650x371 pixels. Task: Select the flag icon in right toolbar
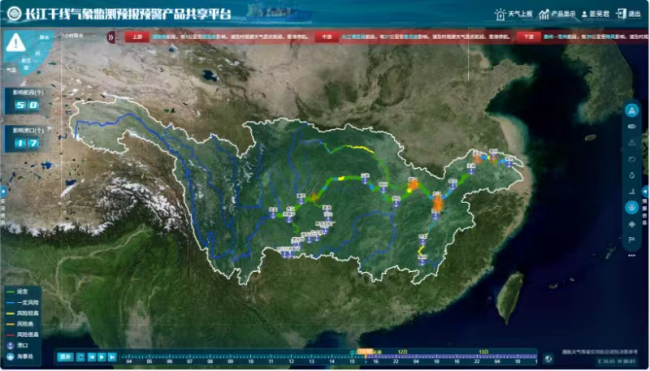632,240
